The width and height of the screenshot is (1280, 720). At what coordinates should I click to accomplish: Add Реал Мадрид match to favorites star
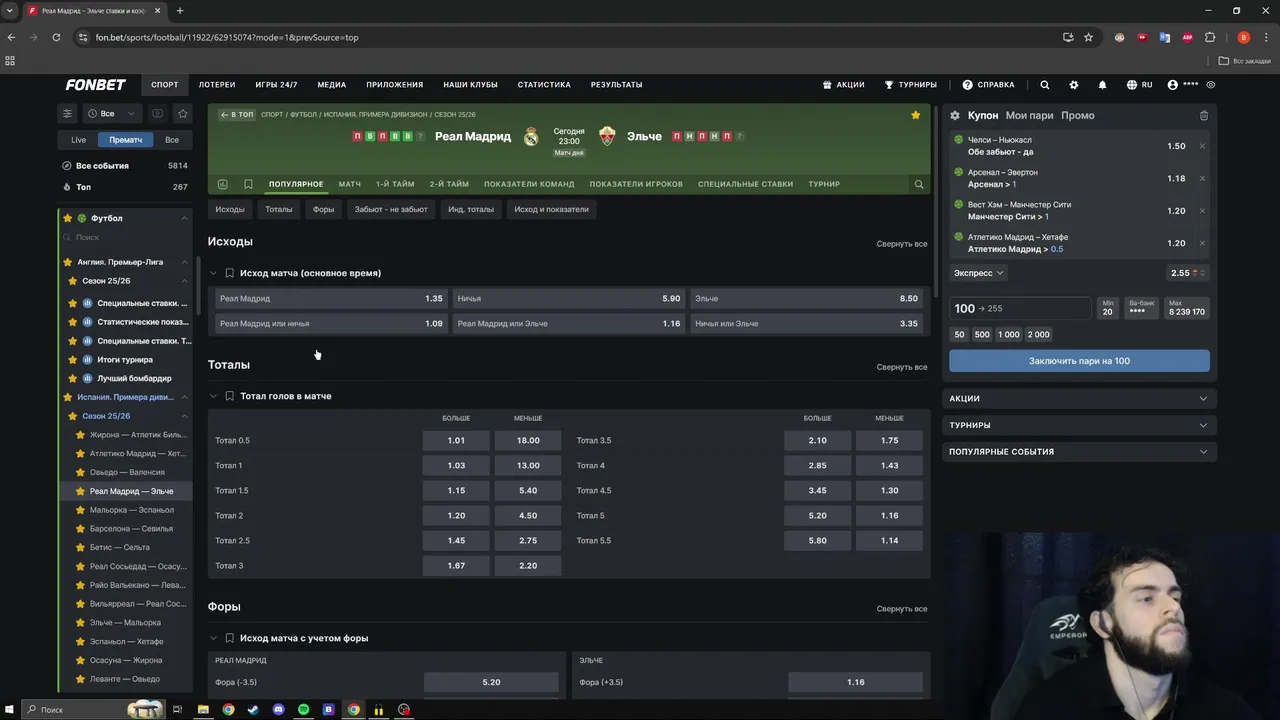point(915,115)
